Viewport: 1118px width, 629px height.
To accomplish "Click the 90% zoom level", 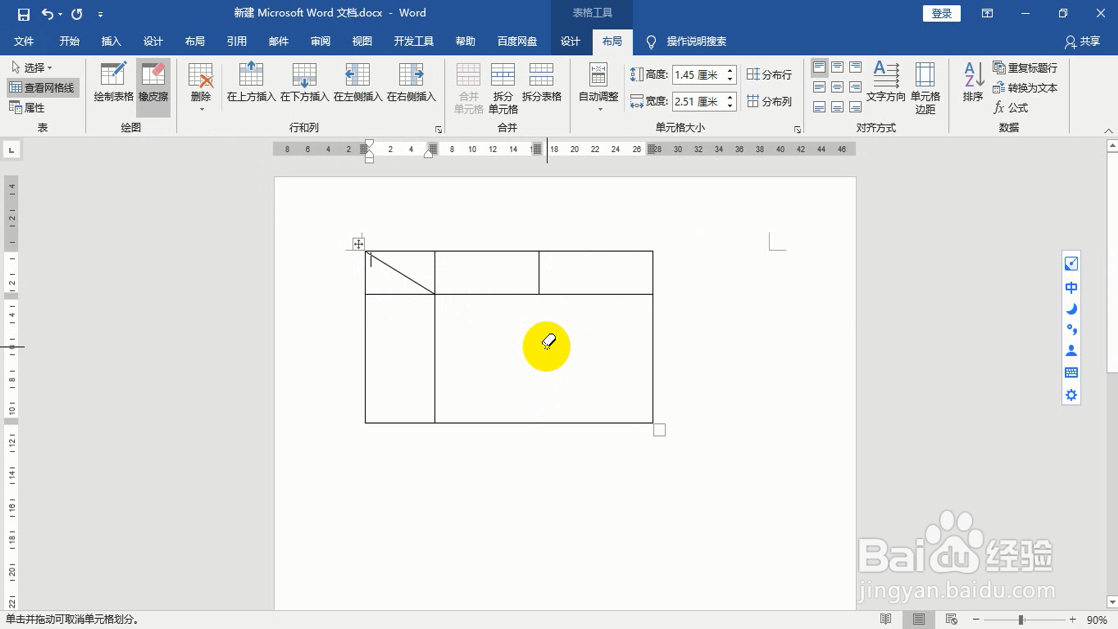I will pos(1097,620).
